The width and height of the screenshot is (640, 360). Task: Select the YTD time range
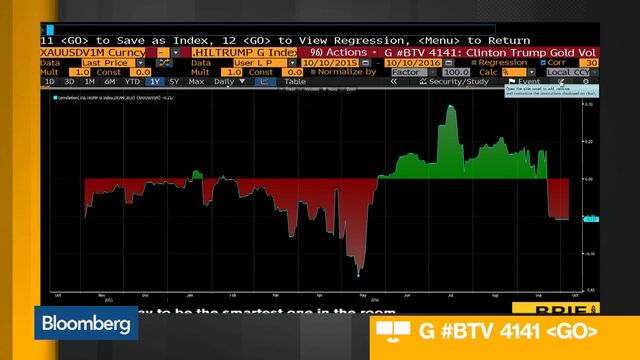pyautogui.click(x=132, y=82)
